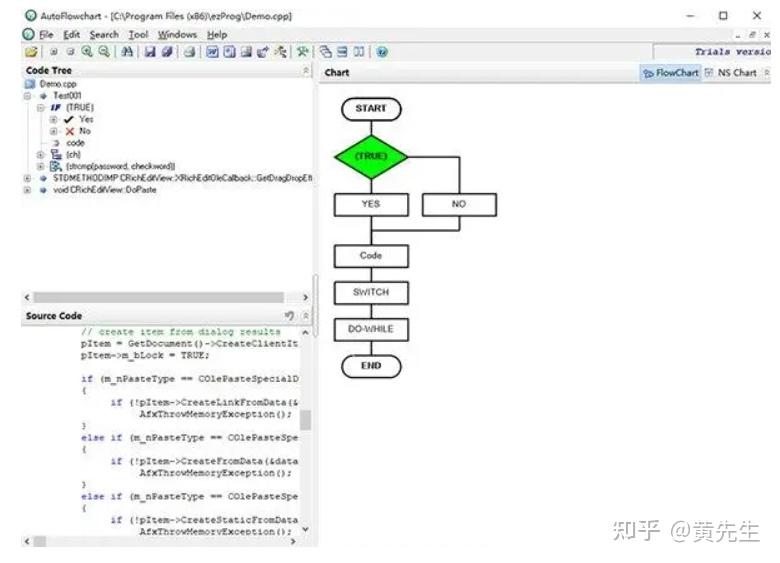Click the IF statement icon beside {TRUE}
This screenshot has width=780, height=563.
point(56,107)
